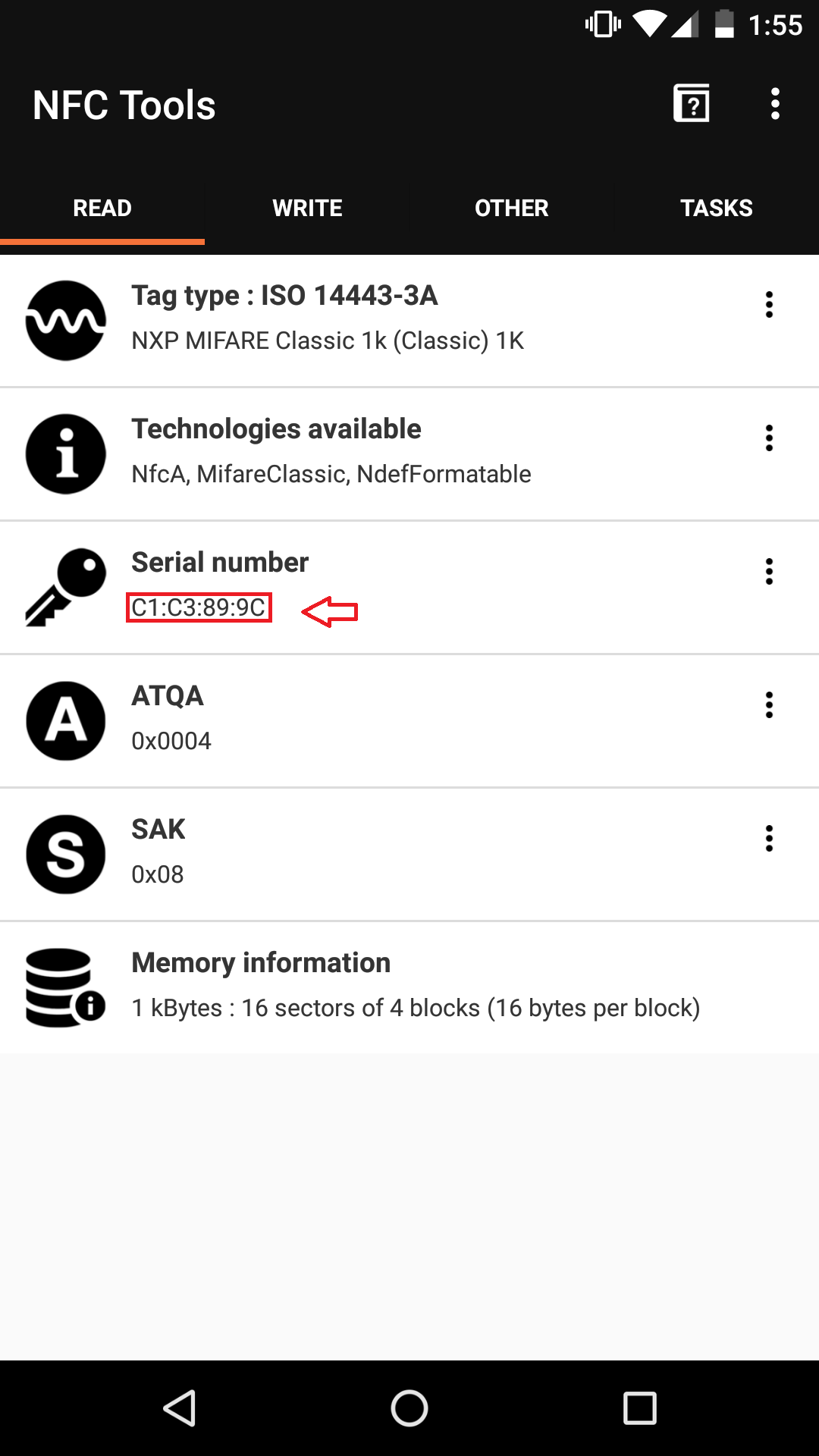Viewport: 819px width, 1456px height.
Task: Open options menu for Serial number
Action: [x=769, y=572]
